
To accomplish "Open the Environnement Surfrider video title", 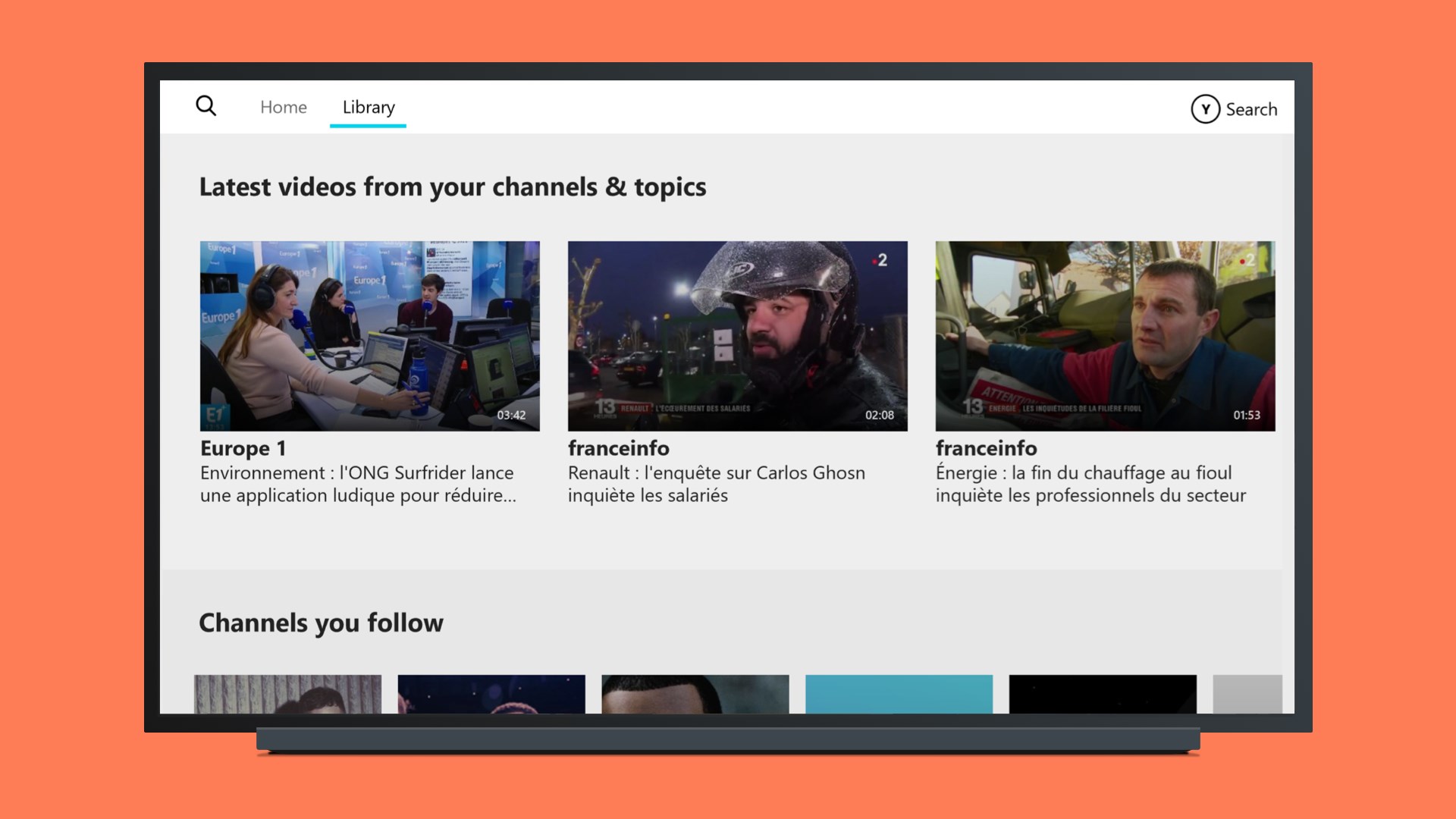I will click(x=357, y=484).
